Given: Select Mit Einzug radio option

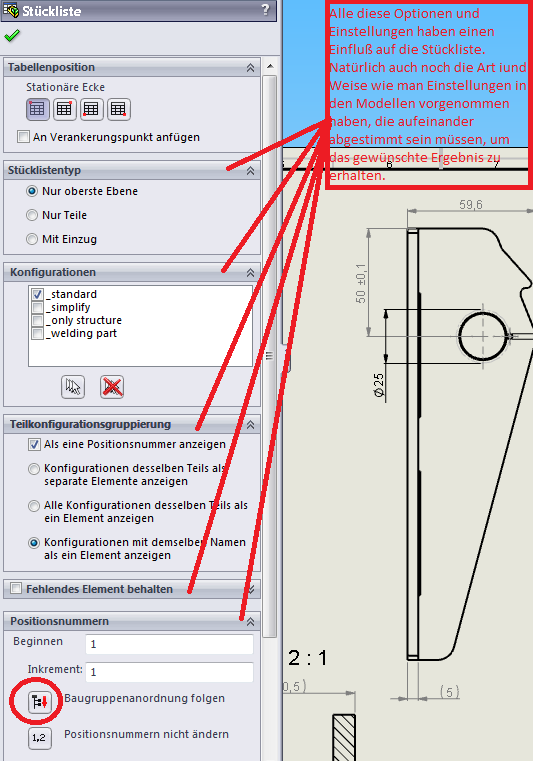Looking at the screenshot, I should (32, 239).
